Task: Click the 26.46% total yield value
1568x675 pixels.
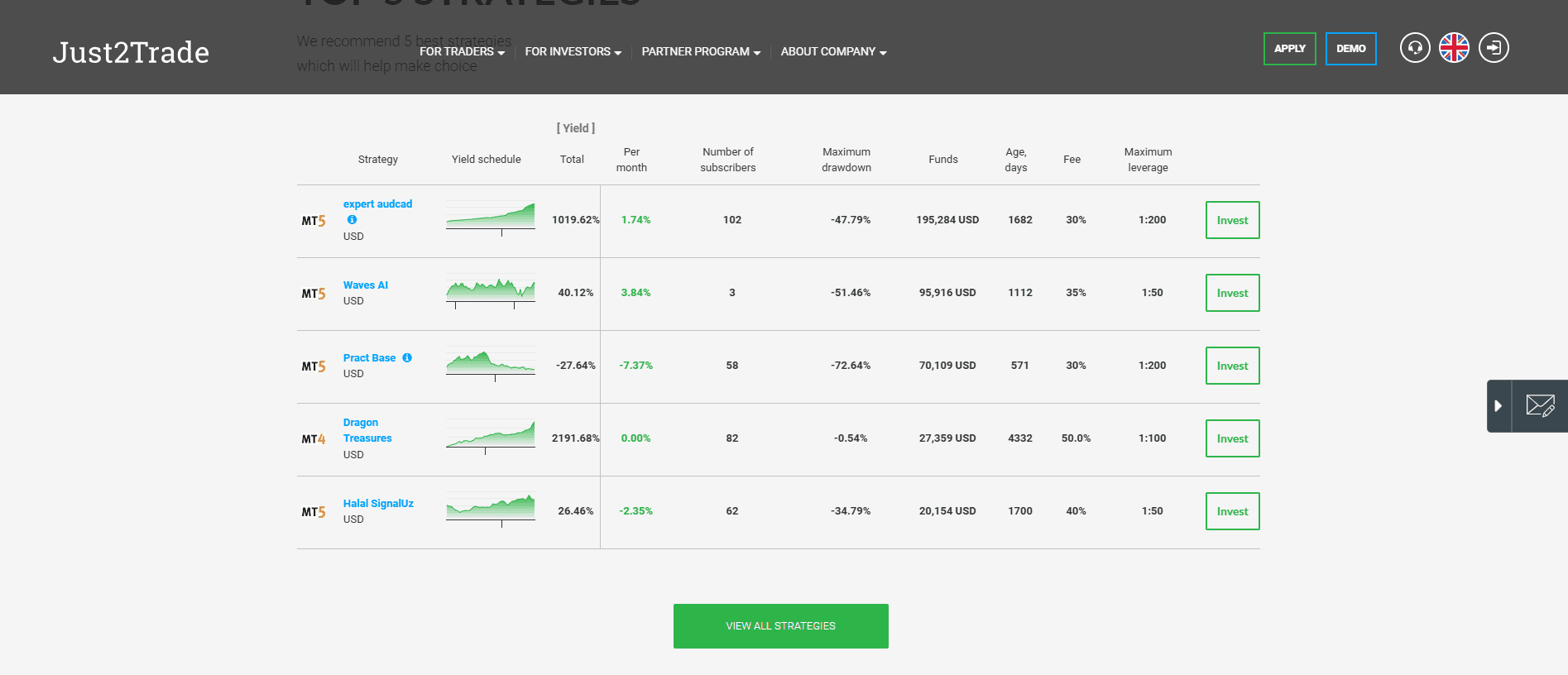Action: [x=576, y=511]
